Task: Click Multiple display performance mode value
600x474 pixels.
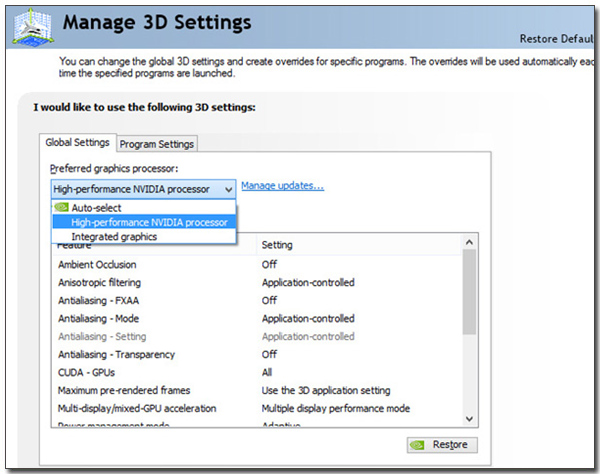Action: [336, 408]
